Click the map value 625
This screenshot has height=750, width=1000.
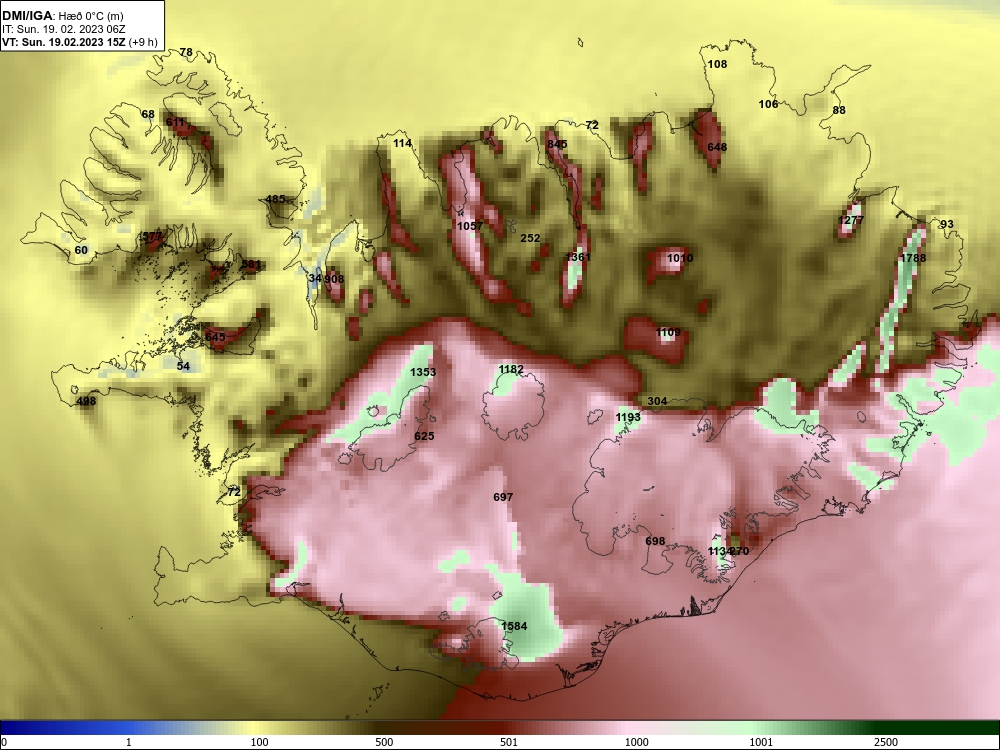pyautogui.click(x=424, y=436)
